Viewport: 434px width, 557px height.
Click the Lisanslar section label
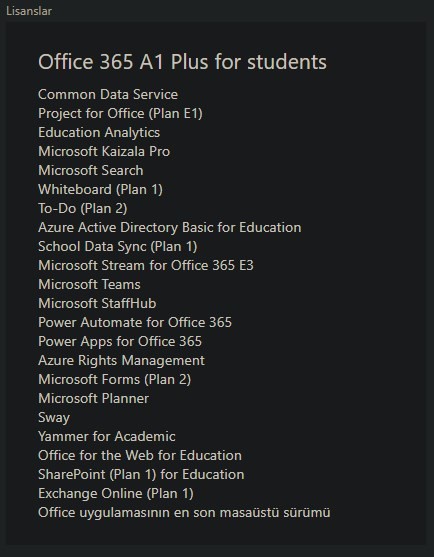tap(29, 11)
